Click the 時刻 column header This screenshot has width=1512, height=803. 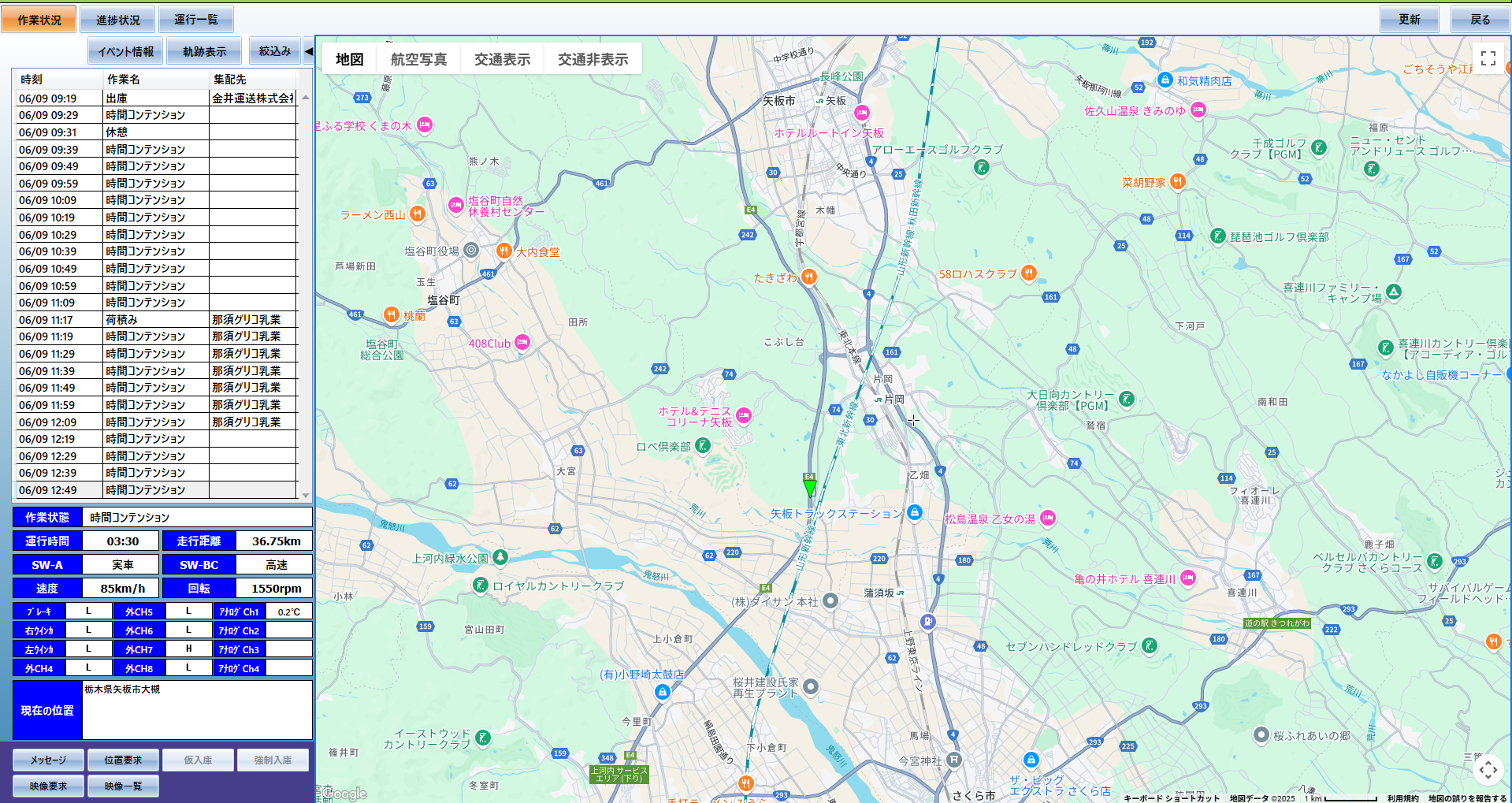pyautogui.click(x=59, y=79)
